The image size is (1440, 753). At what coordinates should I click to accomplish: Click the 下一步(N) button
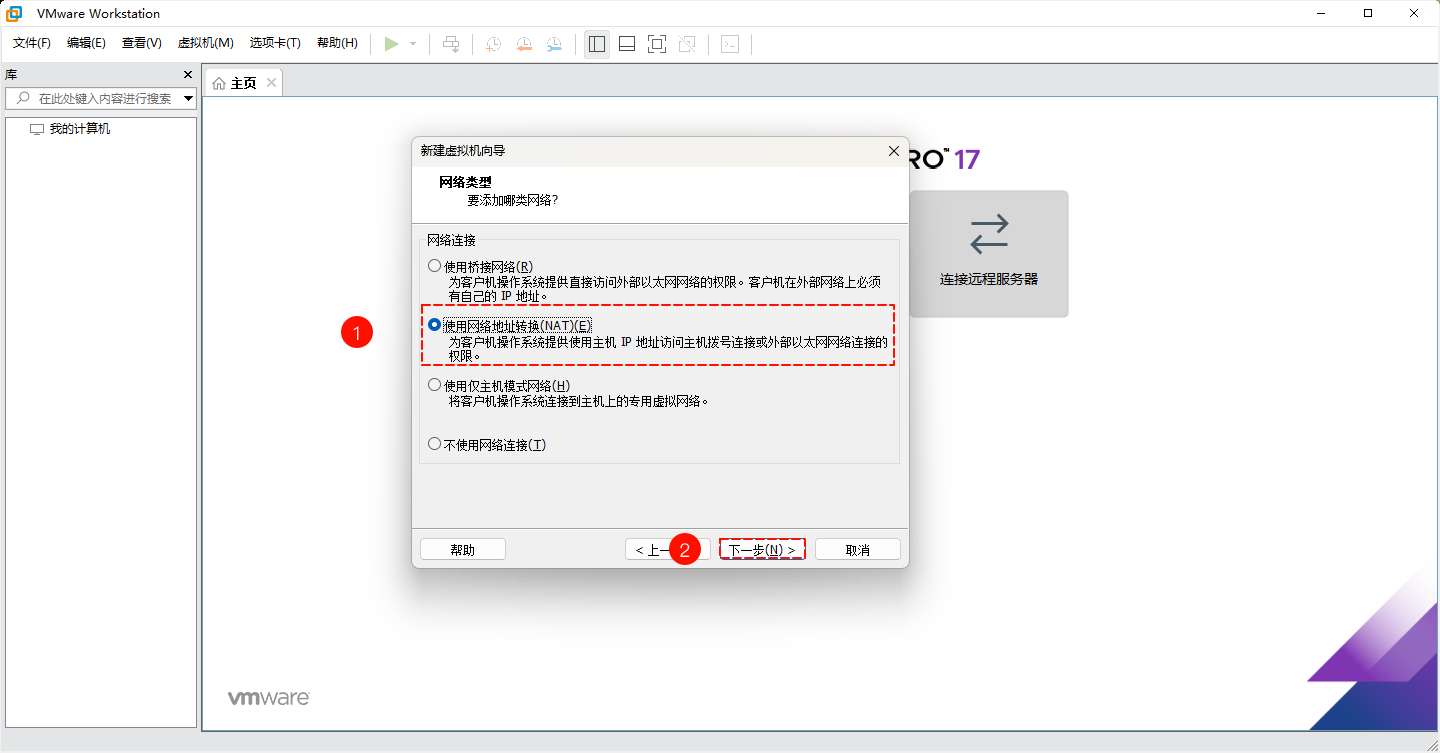coord(762,548)
